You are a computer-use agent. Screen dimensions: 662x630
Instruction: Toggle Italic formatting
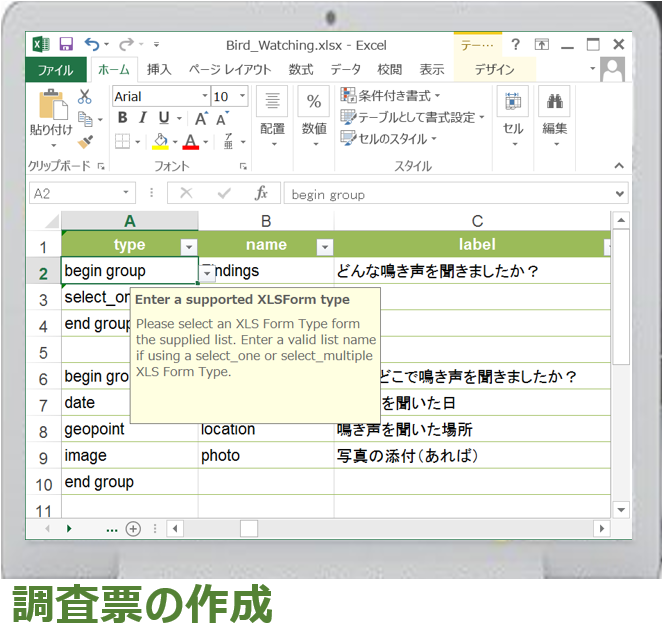coord(143,118)
